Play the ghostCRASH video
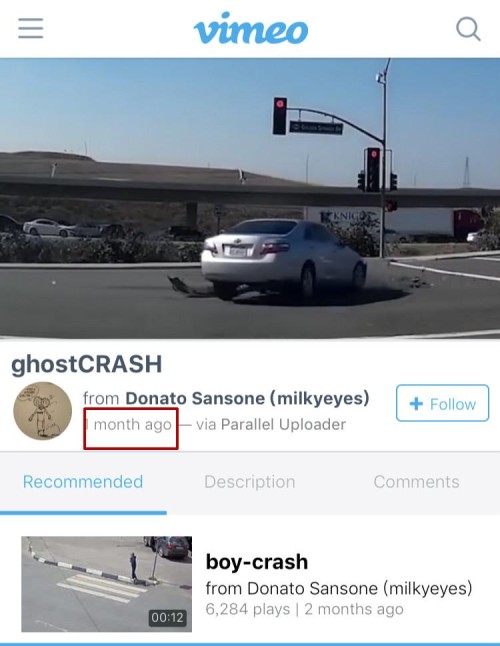Image resolution: width=500 pixels, height=646 pixels. click(250, 199)
